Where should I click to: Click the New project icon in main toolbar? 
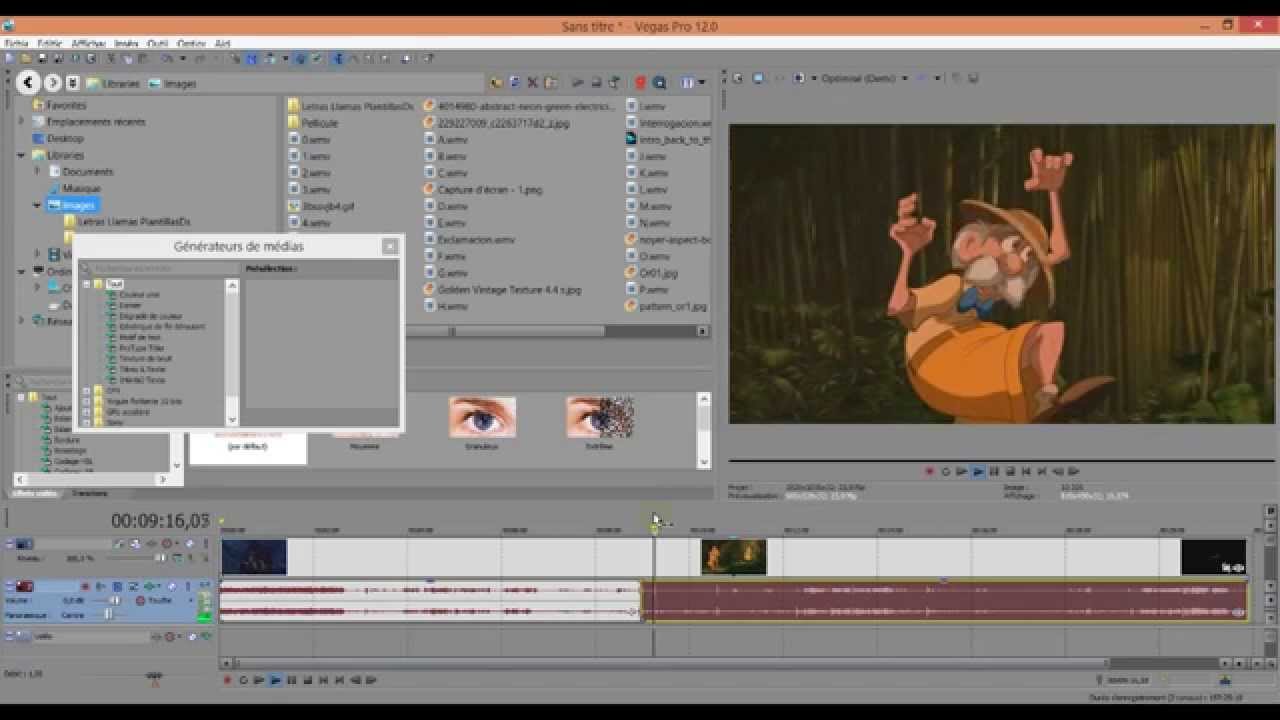click(x=10, y=58)
